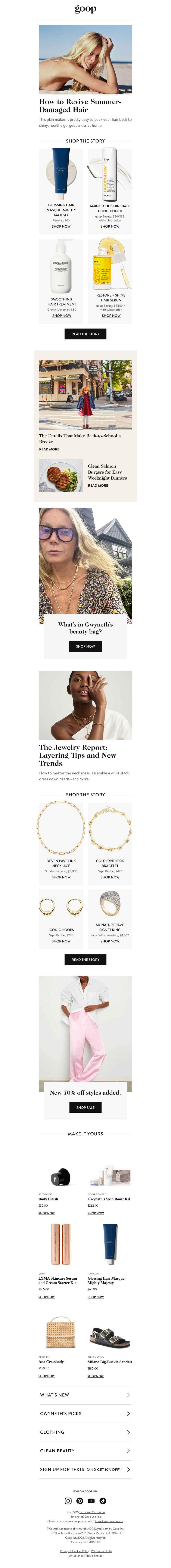The image size is (171, 1568).
Task: Click the Shop Sale button
Action: click(85, 1107)
